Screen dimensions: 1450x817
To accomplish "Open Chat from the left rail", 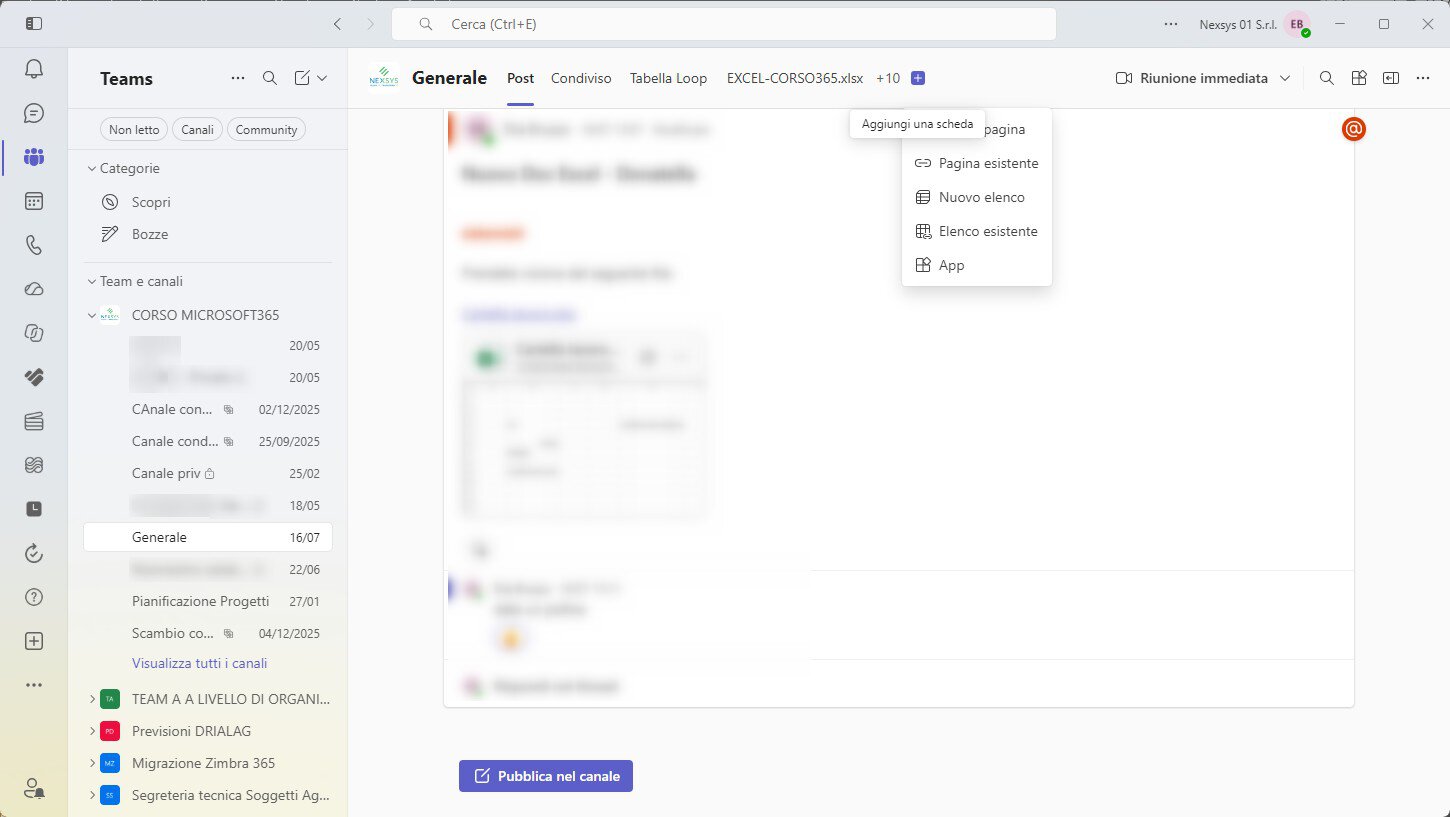I will pyautogui.click(x=34, y=113).
